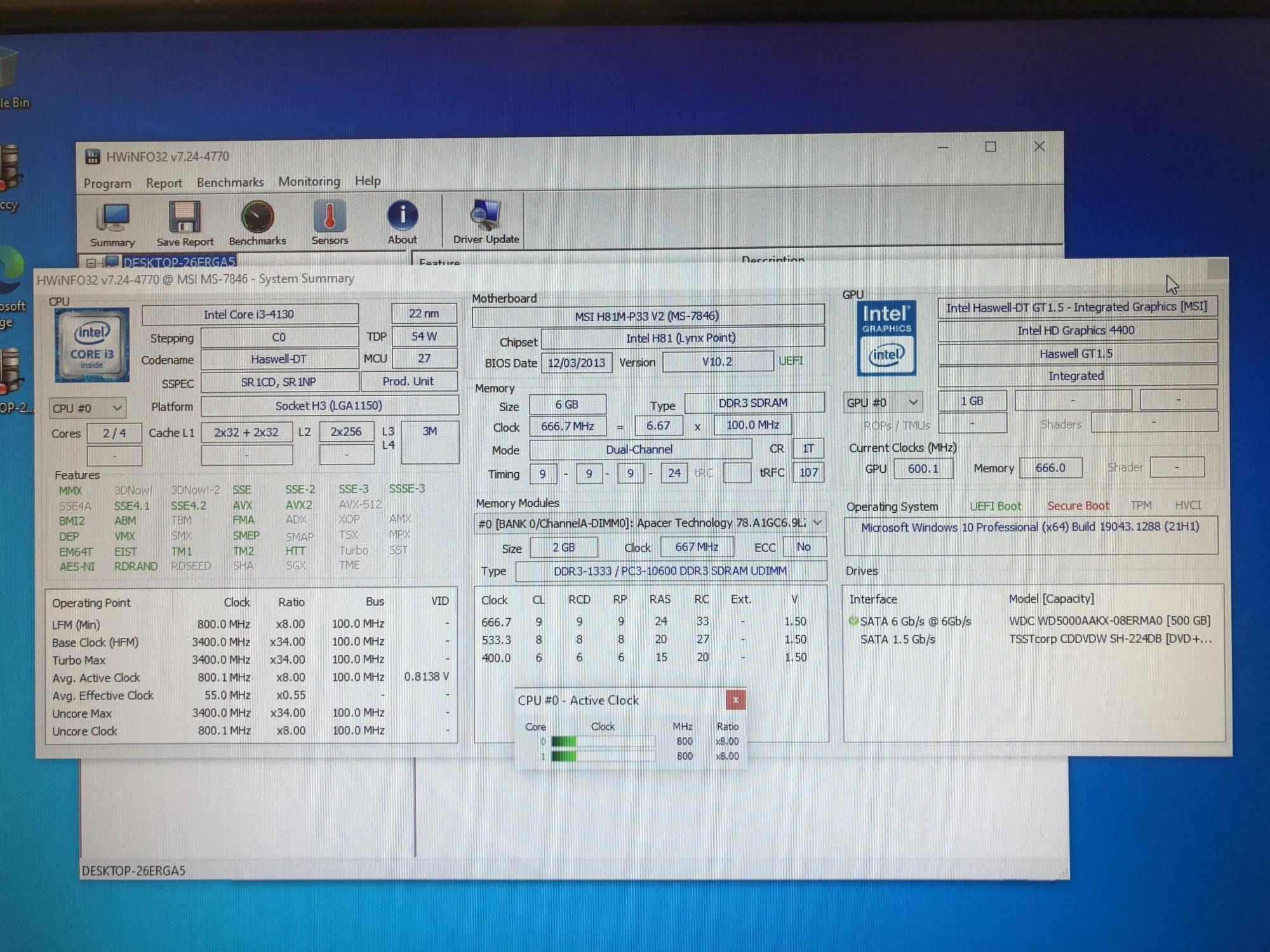Click the BIOS date 12/03/2013 field
This screenshot has width=1270, height=952.
tap(577, 363)
